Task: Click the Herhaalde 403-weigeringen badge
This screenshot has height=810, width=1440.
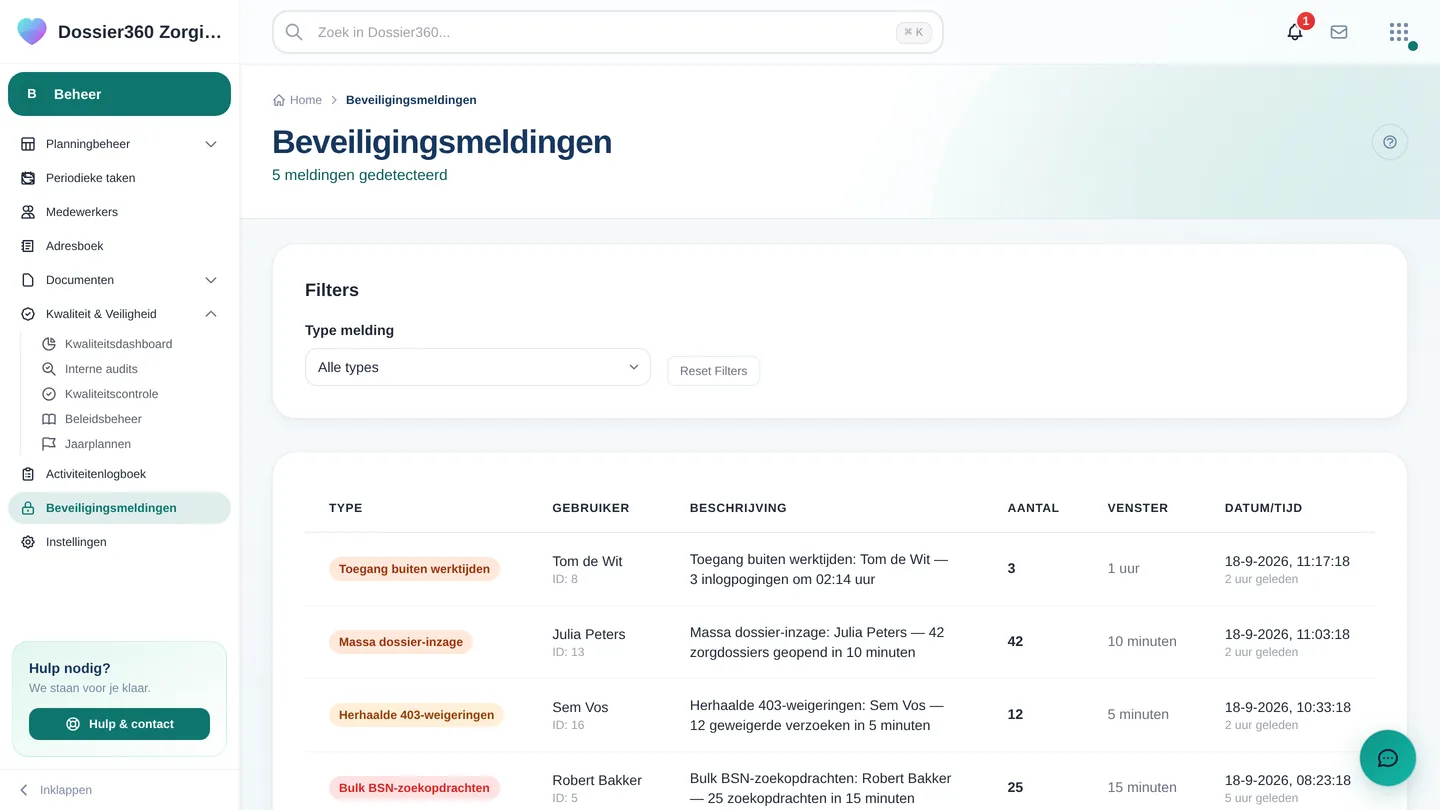Action: tap(416, 715)
